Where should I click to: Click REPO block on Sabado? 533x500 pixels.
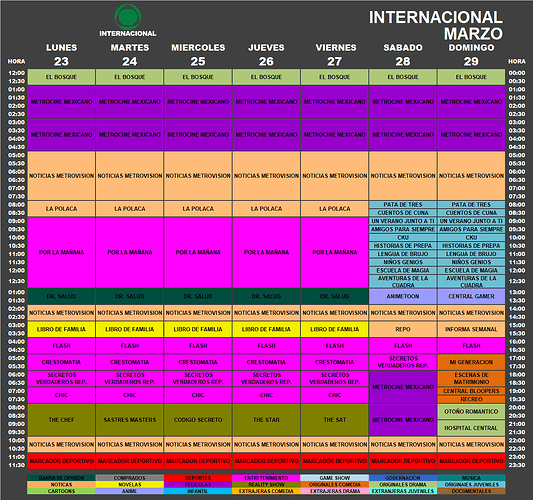[403, 329]
